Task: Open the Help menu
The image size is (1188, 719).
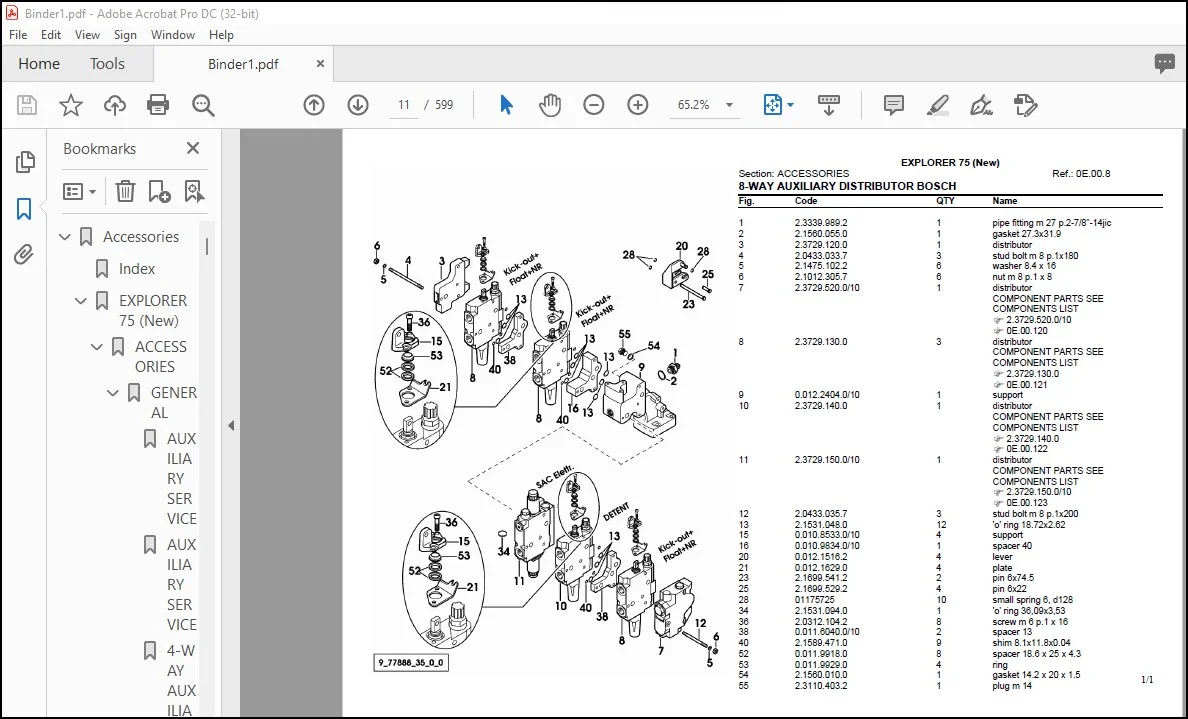Action: click(221, 35)
